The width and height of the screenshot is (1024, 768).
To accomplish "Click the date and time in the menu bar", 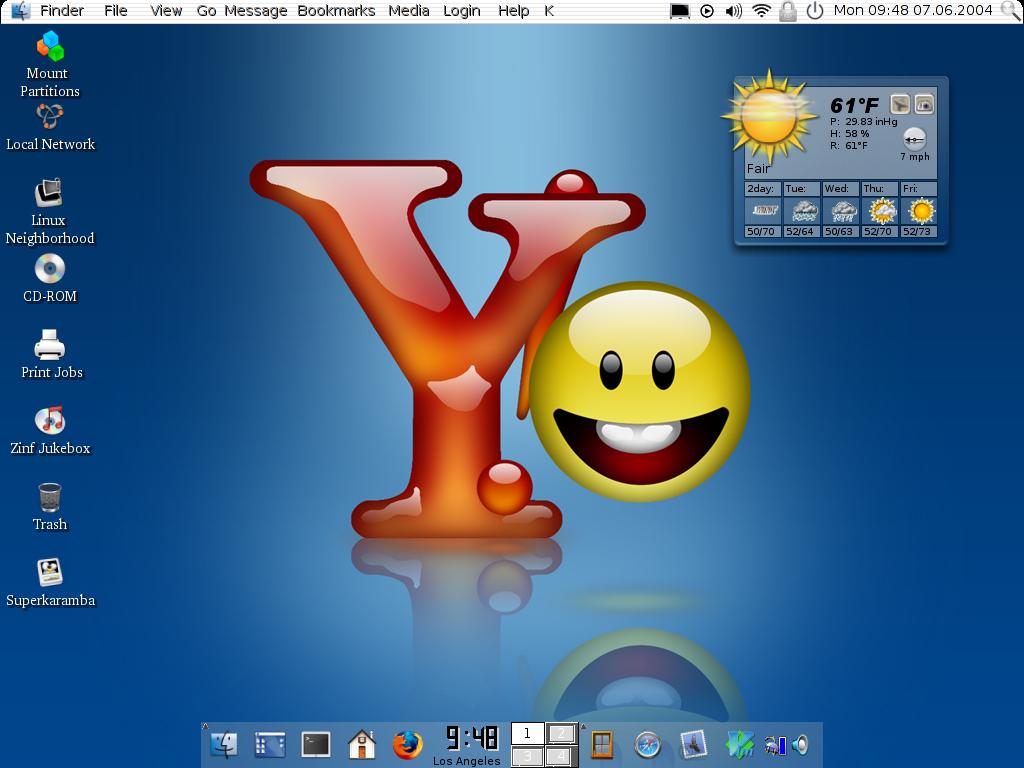I will (x=913, y=10).
